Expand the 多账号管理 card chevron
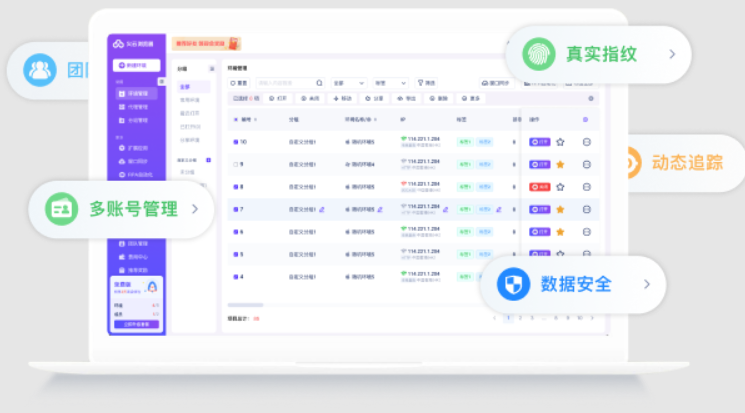 pyautogui.click(x=195, y=209)
